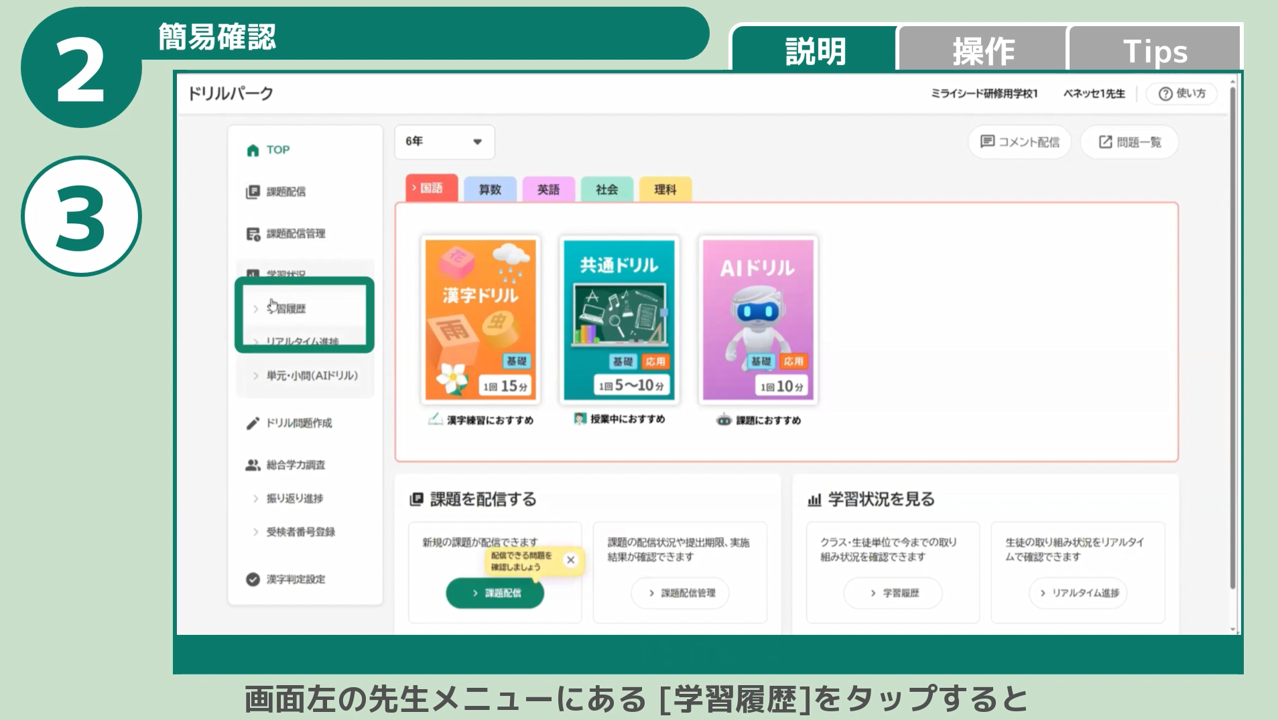
Task: Select the 操作 tab at the top
Action: 983,50
